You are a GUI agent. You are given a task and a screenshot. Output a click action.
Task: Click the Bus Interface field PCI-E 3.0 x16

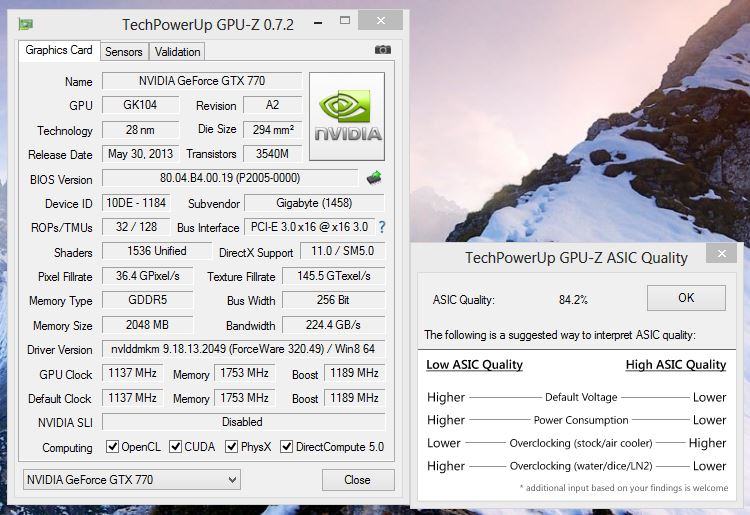(x=309, y=227)
